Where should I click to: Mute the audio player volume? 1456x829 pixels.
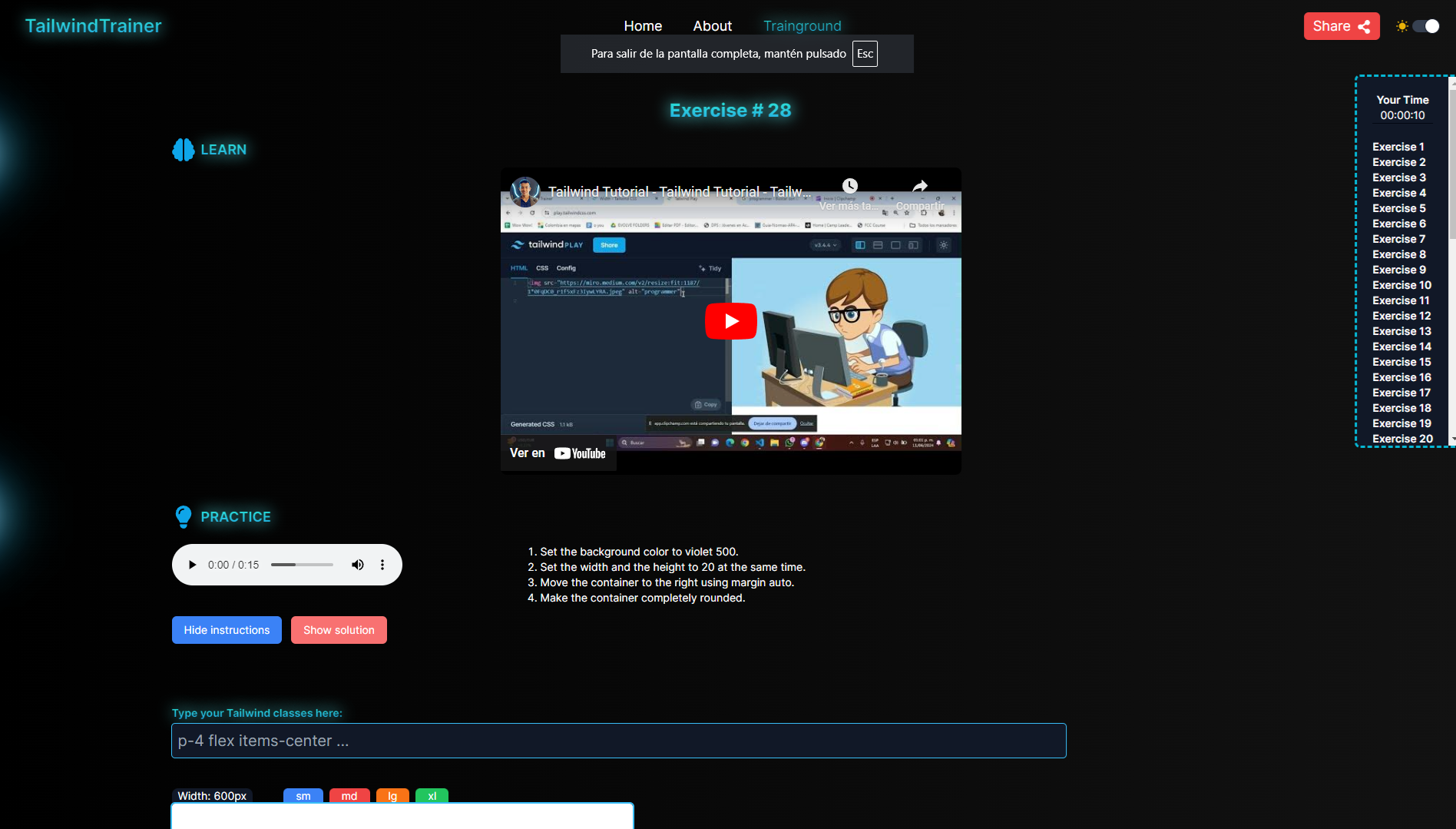pos(358,565)
